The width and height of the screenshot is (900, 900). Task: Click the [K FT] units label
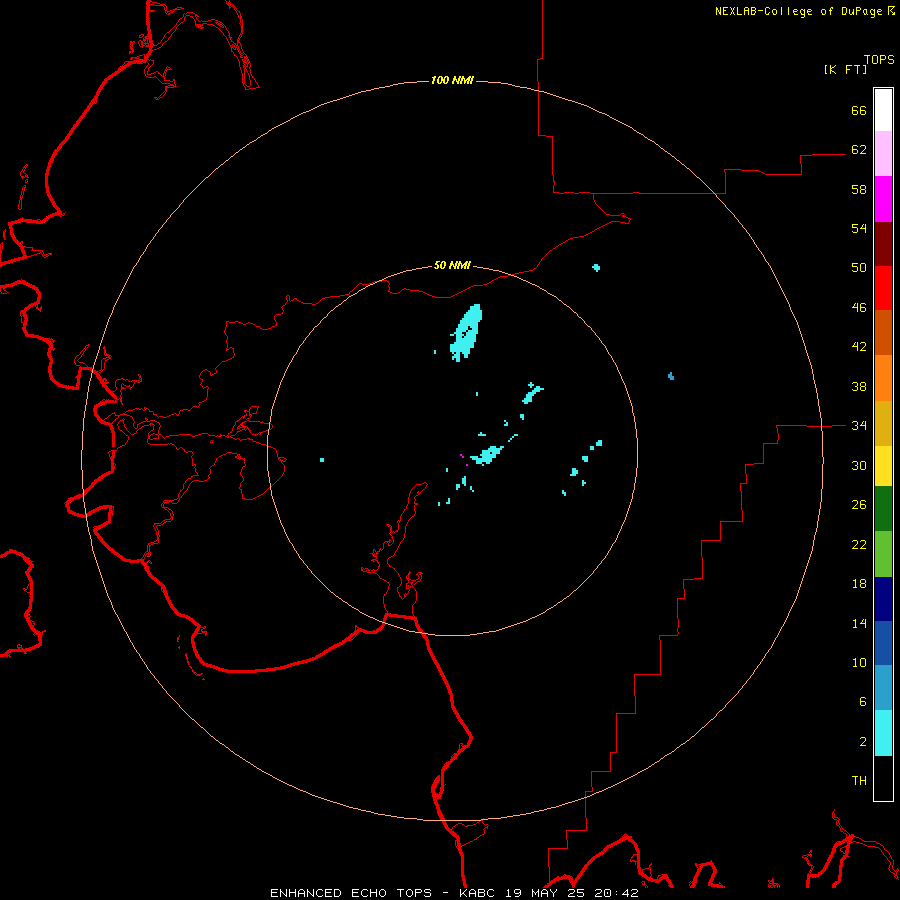[845, 70]
